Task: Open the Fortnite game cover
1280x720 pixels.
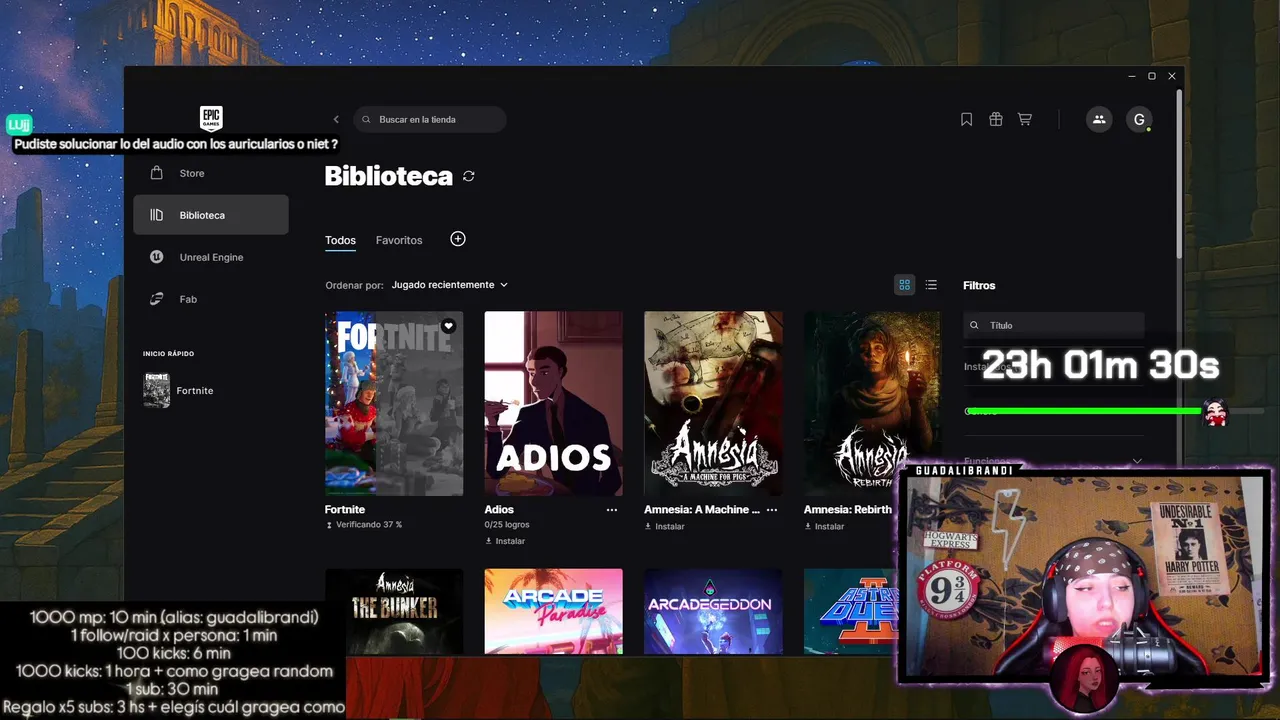Action: coord(394,403)
